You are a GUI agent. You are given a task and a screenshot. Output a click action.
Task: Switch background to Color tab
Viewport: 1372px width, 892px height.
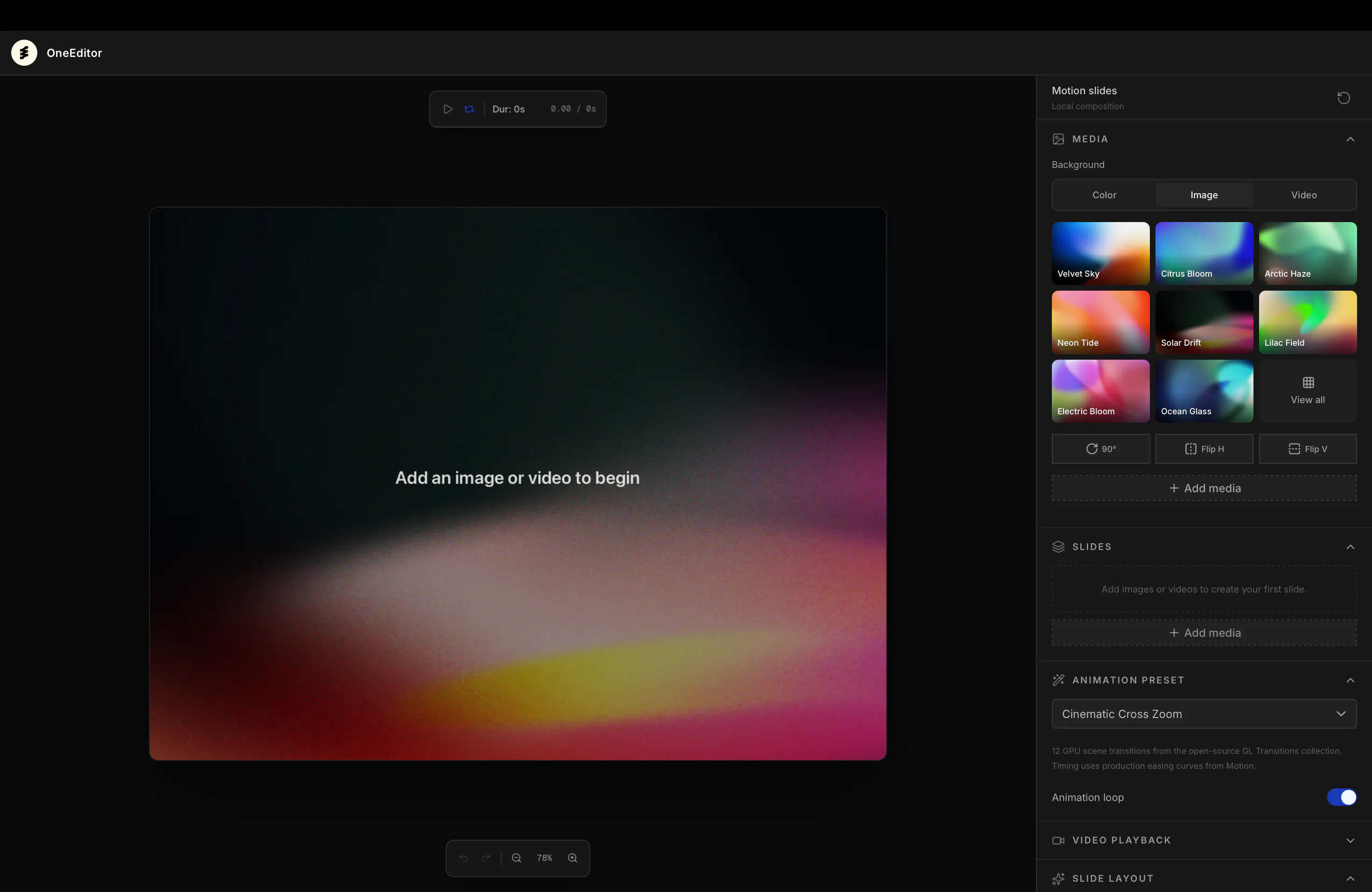pos(1104,195)
